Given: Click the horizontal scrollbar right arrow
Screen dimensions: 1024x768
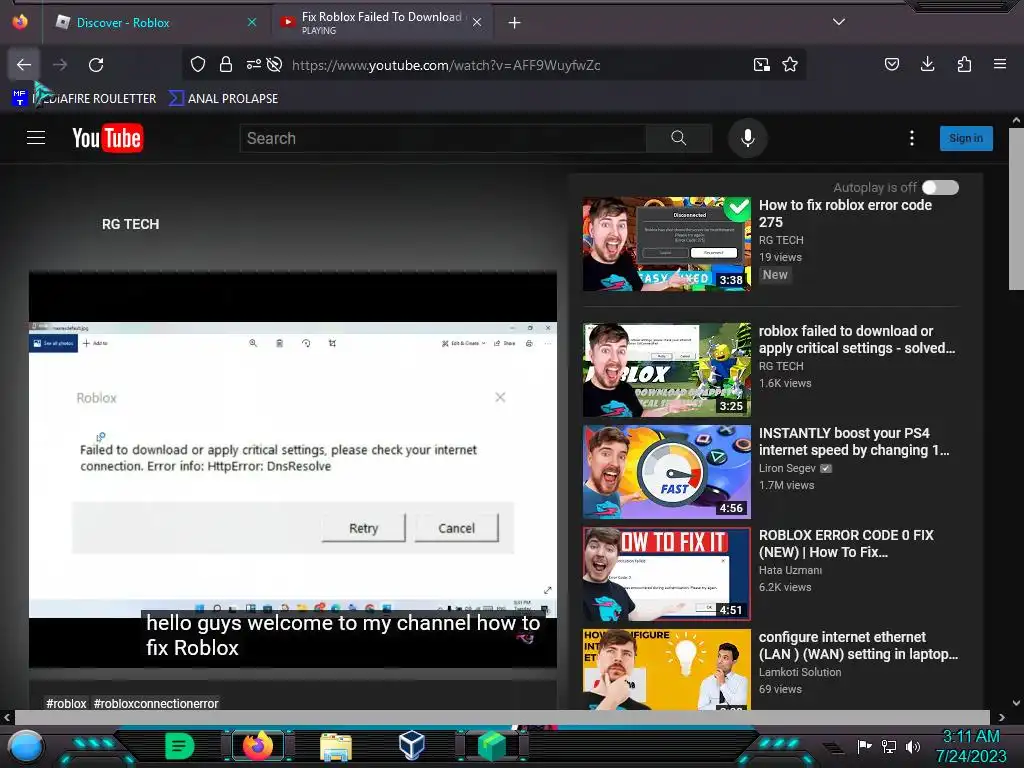Looking at the screenshot, I should (1001, 717).
